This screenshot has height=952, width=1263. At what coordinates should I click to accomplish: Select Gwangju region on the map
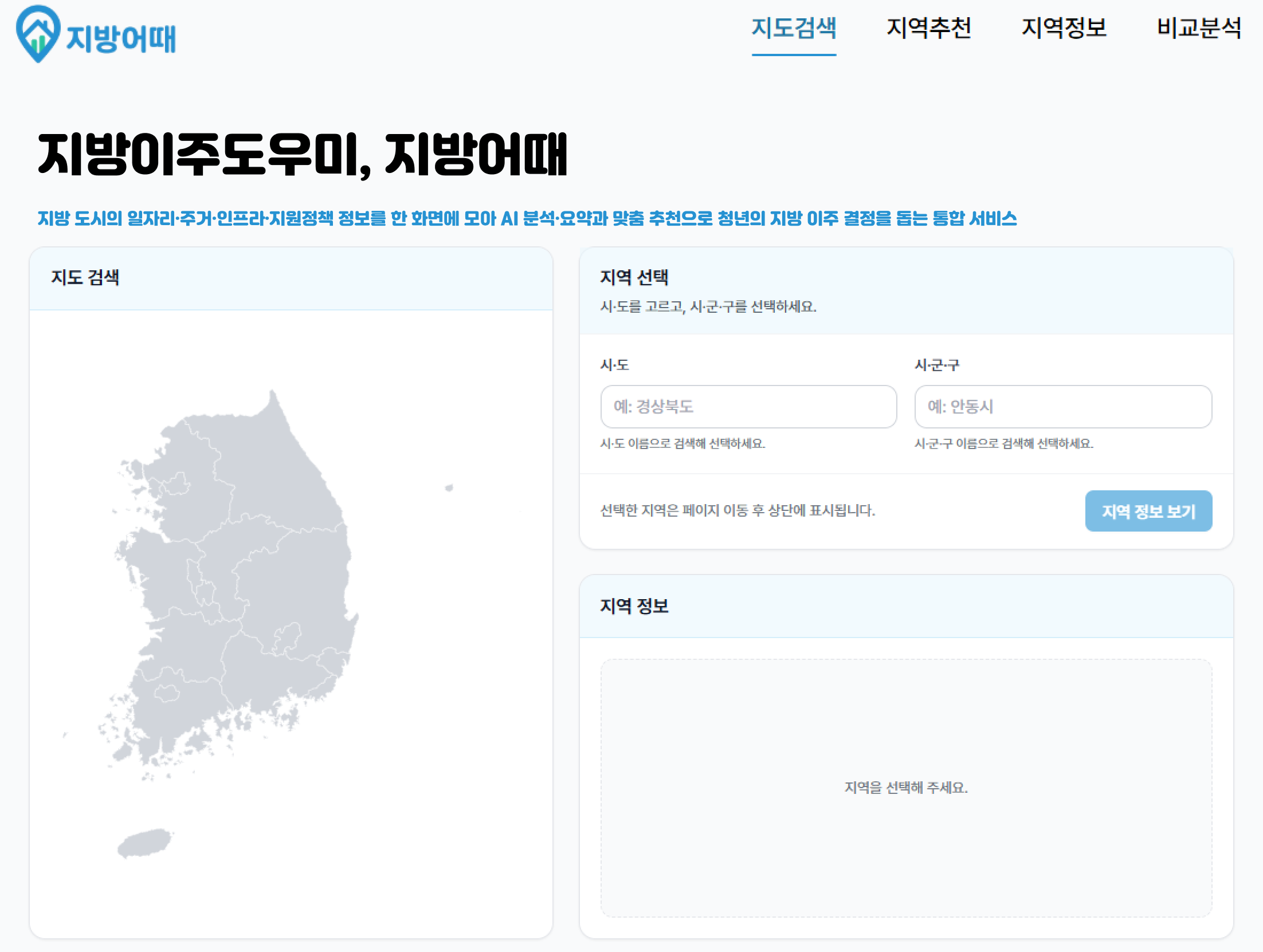pyautogui.click(x=167, y=693)
